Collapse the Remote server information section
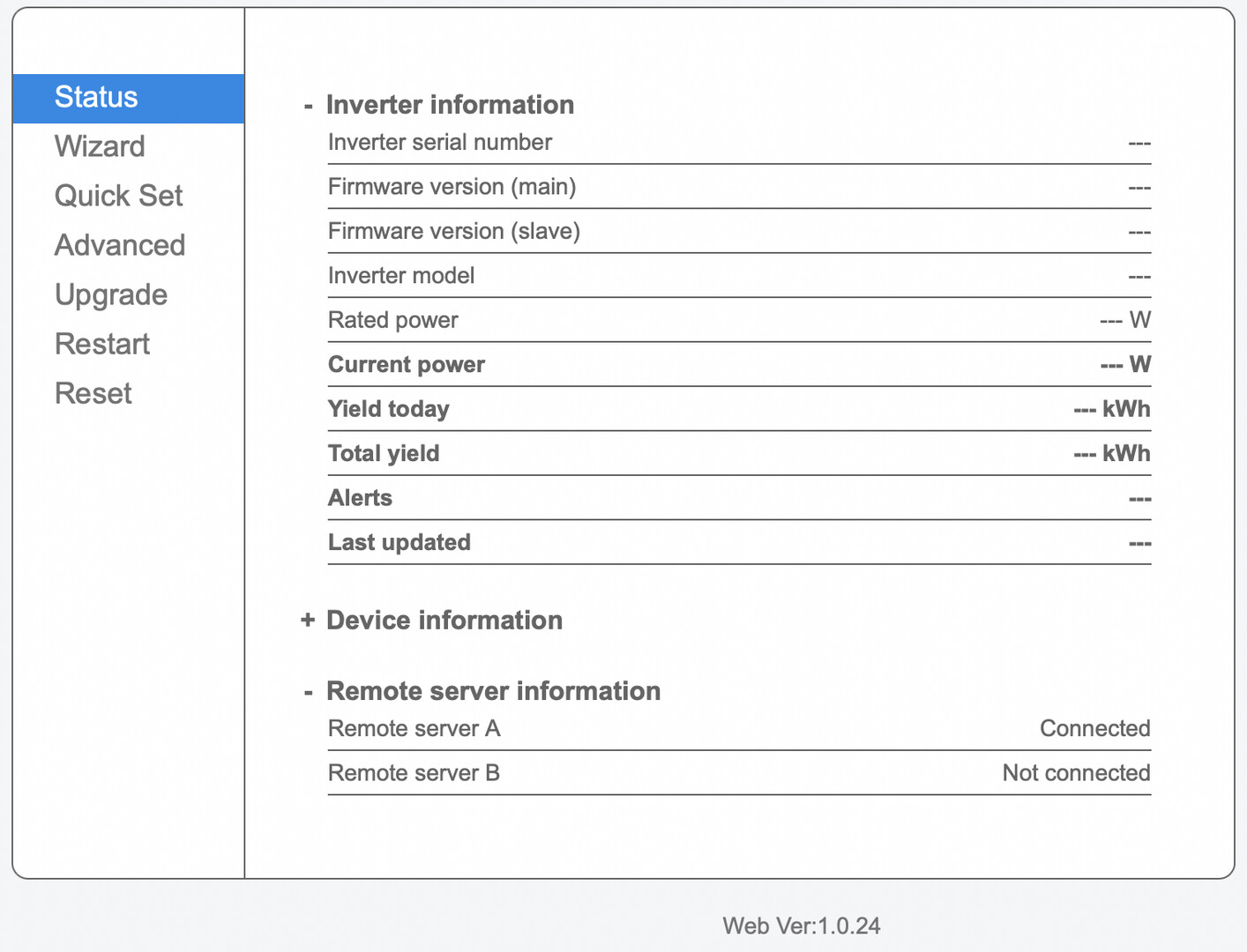 pyautogui.click(x=308, y=692)
